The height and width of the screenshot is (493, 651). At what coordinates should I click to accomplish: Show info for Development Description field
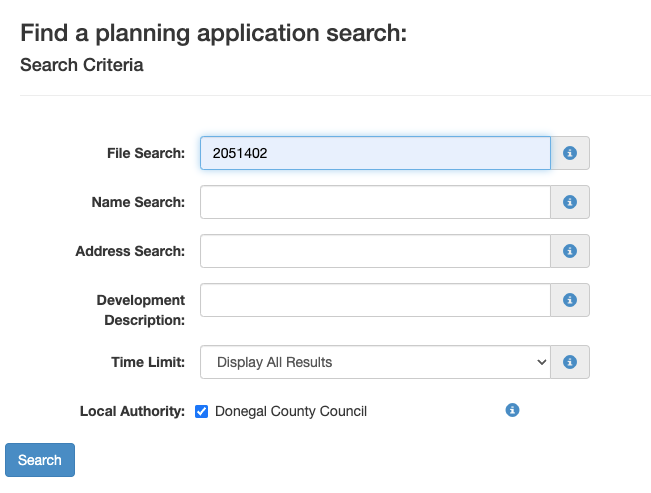point(570,300)
